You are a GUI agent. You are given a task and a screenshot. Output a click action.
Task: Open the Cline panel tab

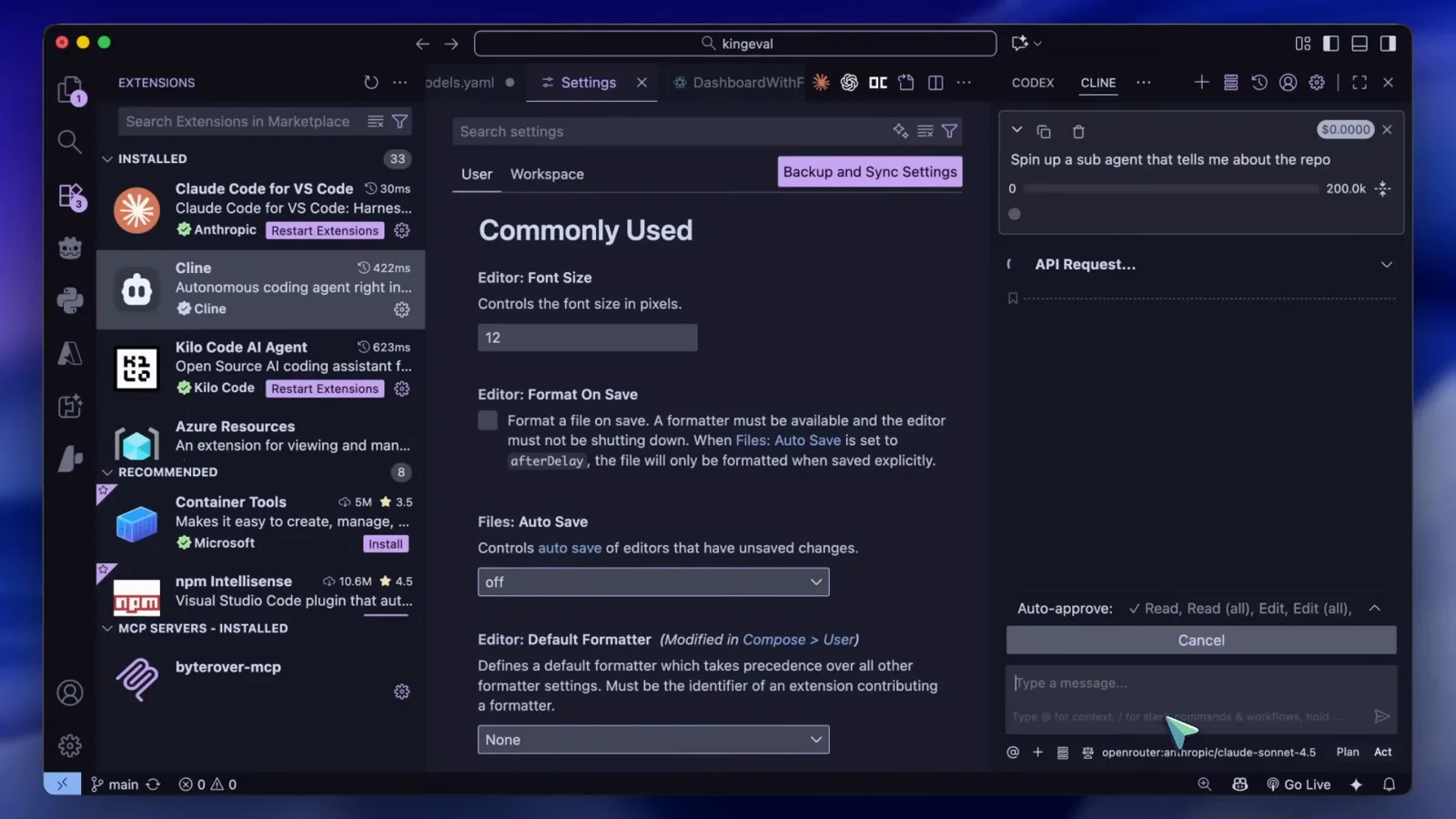1098,82
